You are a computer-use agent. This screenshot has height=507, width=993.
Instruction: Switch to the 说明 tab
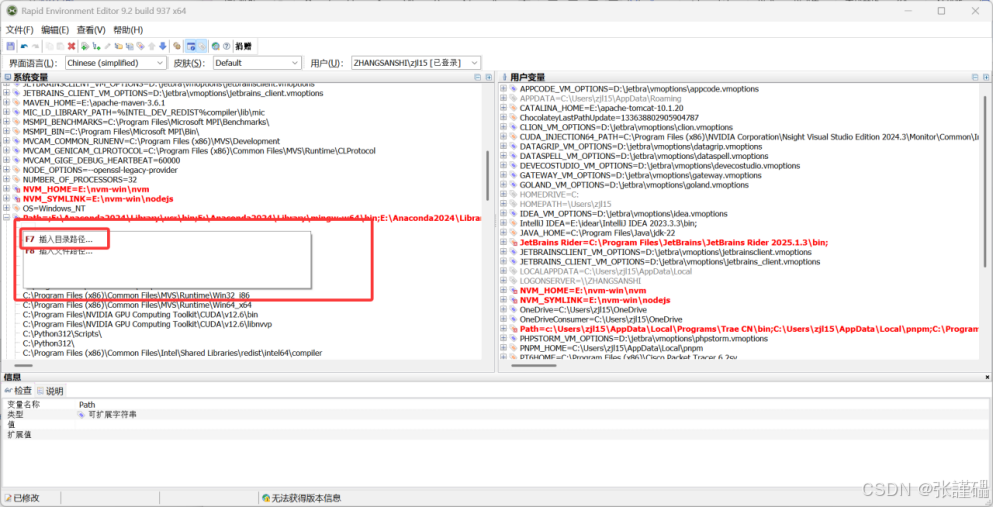[x=50, y=391]
